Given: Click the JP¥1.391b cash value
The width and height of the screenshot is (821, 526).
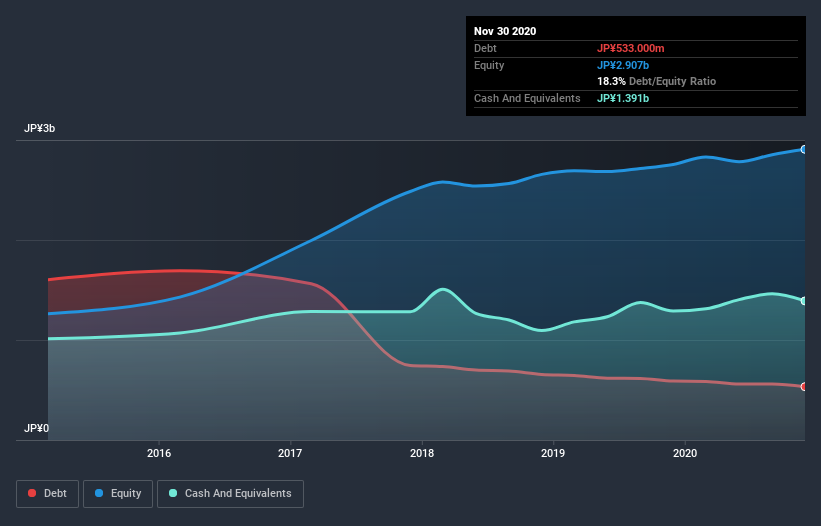Looking at the screenshot, I should [623, 98].
